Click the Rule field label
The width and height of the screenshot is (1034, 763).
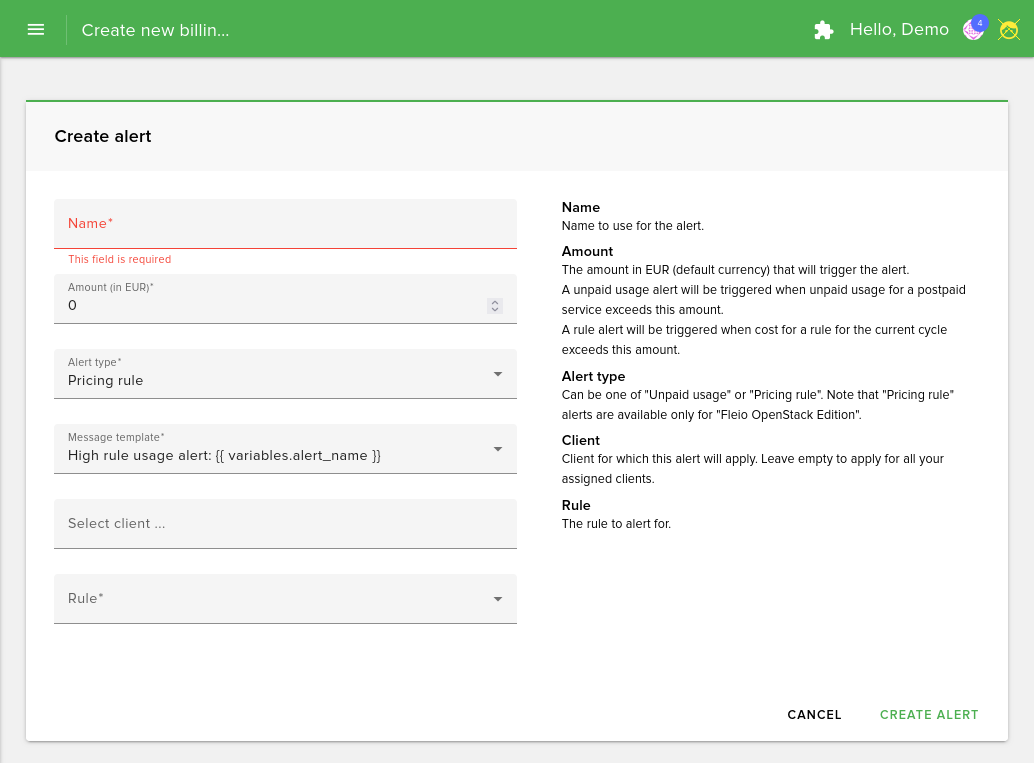86,599
